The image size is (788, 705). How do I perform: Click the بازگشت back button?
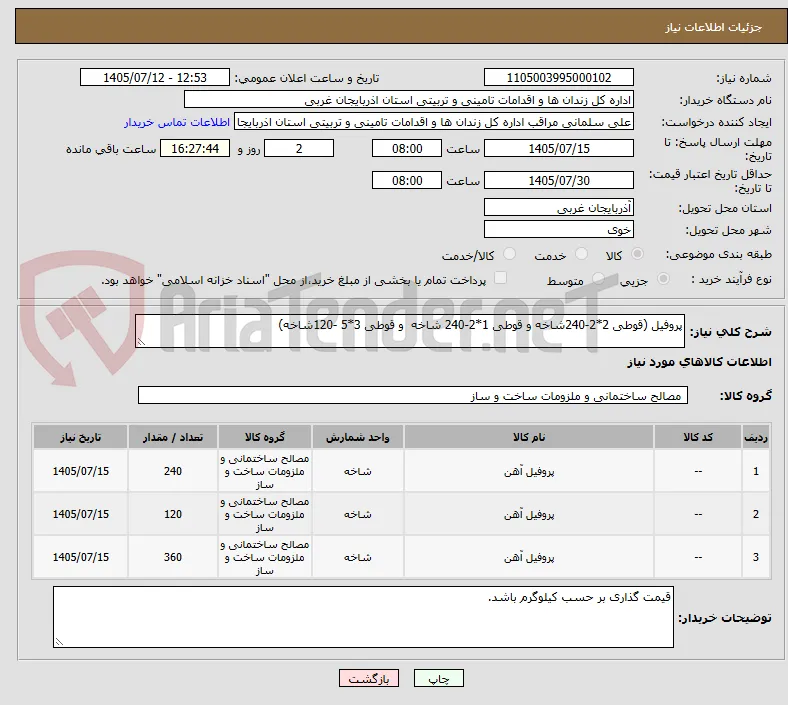pos(369,679)
